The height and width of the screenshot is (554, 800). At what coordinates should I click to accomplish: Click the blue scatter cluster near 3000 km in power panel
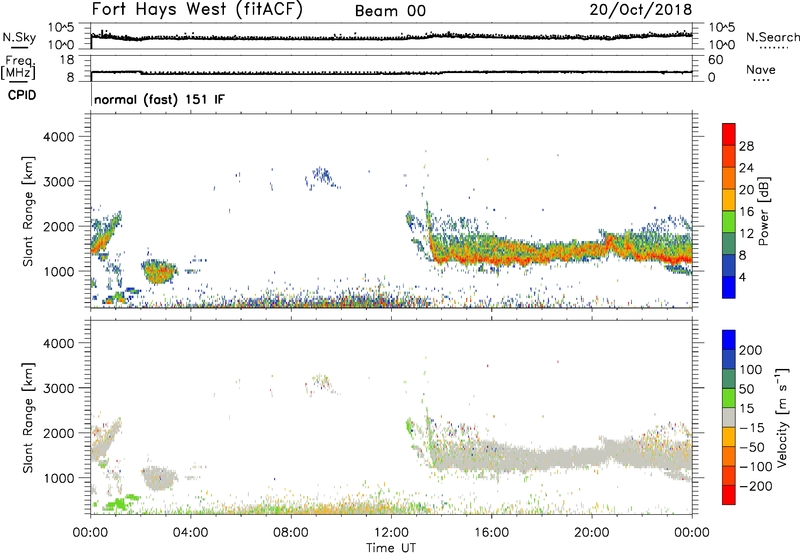322,178
